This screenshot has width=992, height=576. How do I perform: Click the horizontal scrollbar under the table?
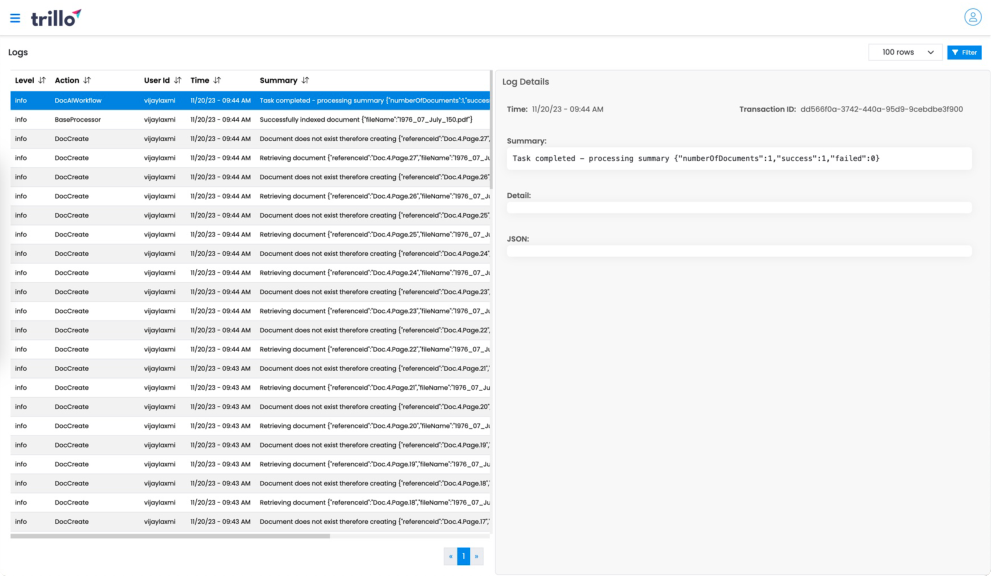170,536
